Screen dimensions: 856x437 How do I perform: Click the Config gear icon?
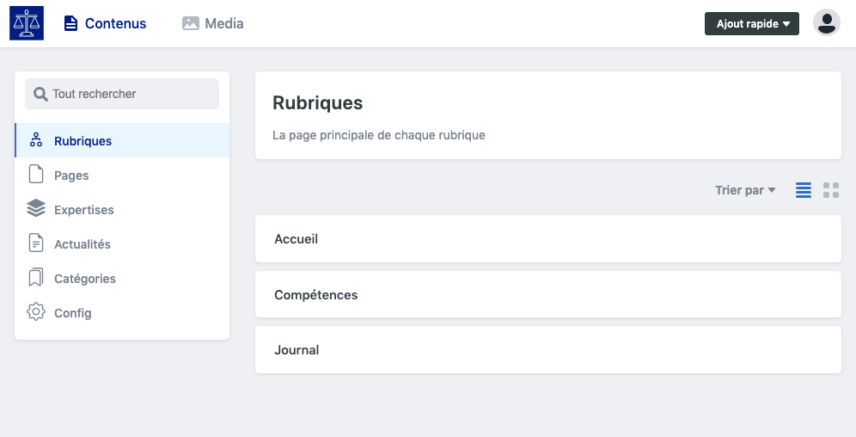coord(36,312)
